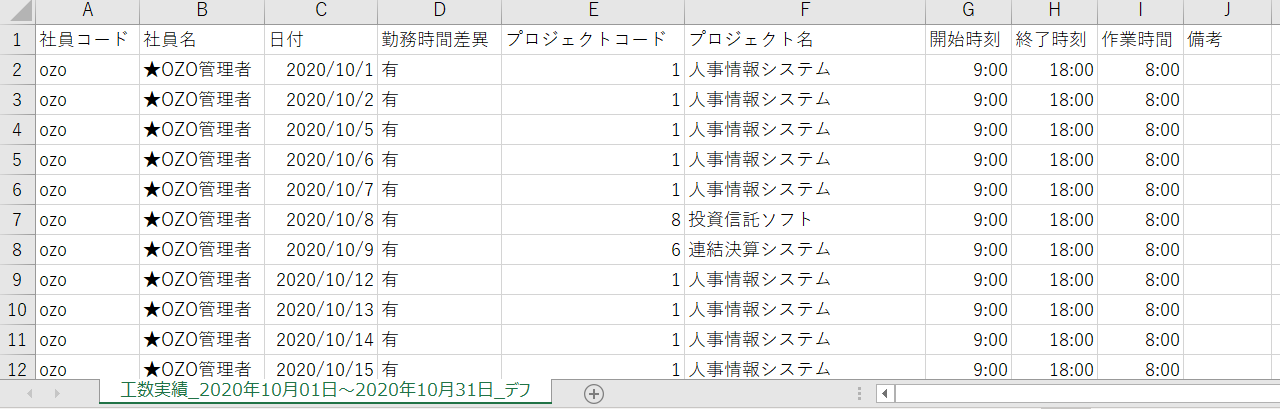This screenshot has height=409, width=1280.
Task: Open the 工数実績_2020年10月01日 sheet tab
Action: pyautogui.click(x=325, y=391)
